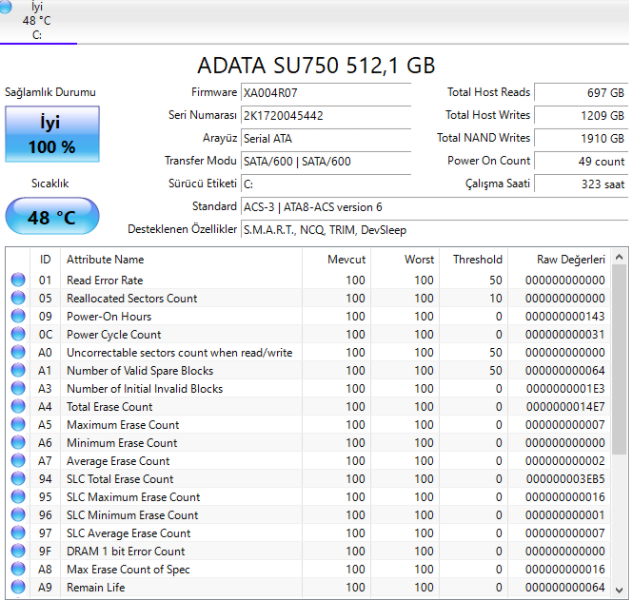Click the İyi 100 % health status button

point(52,135)
